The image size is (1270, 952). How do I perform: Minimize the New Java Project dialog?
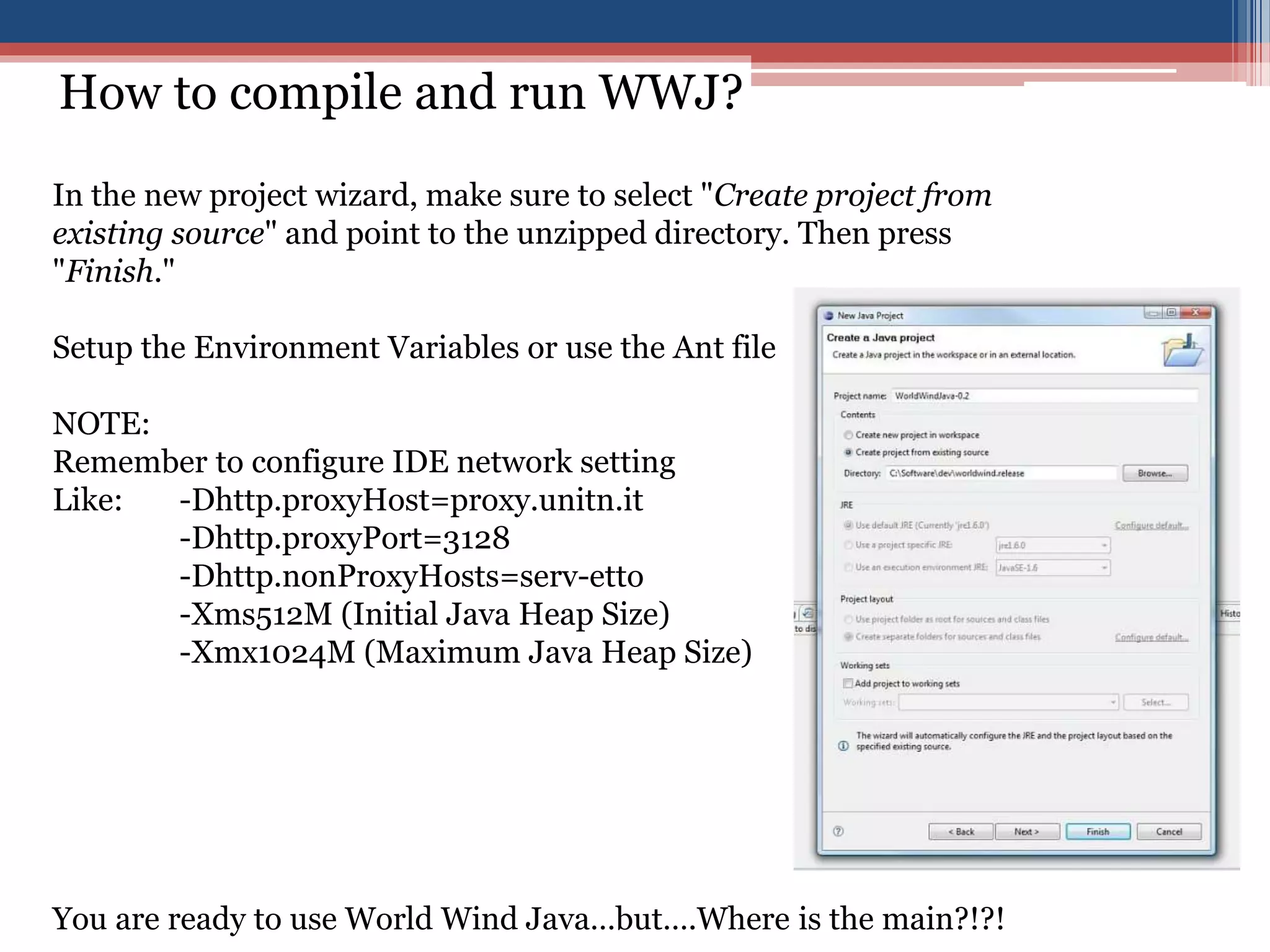point(1153,313)
